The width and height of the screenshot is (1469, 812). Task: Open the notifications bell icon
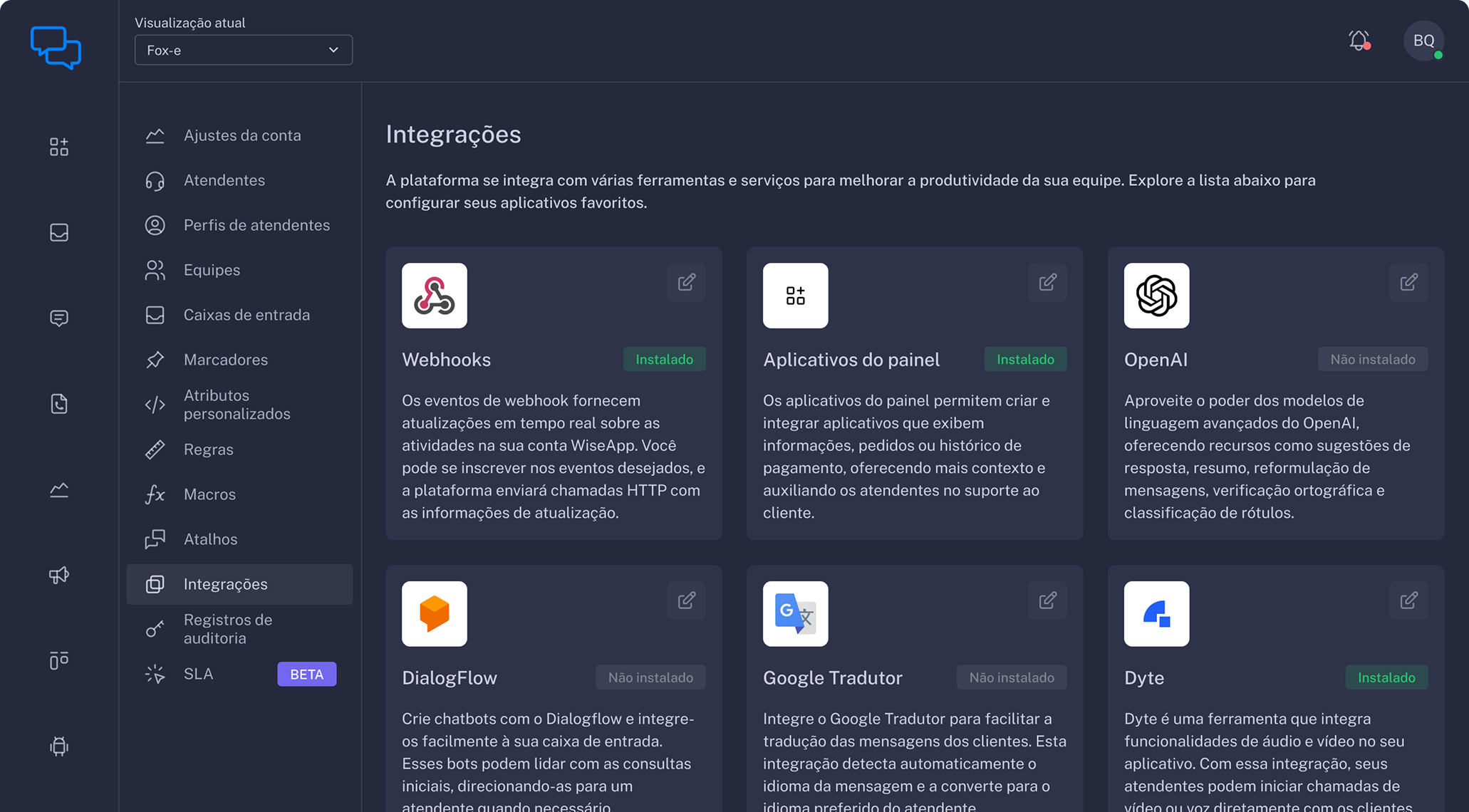1359,41
